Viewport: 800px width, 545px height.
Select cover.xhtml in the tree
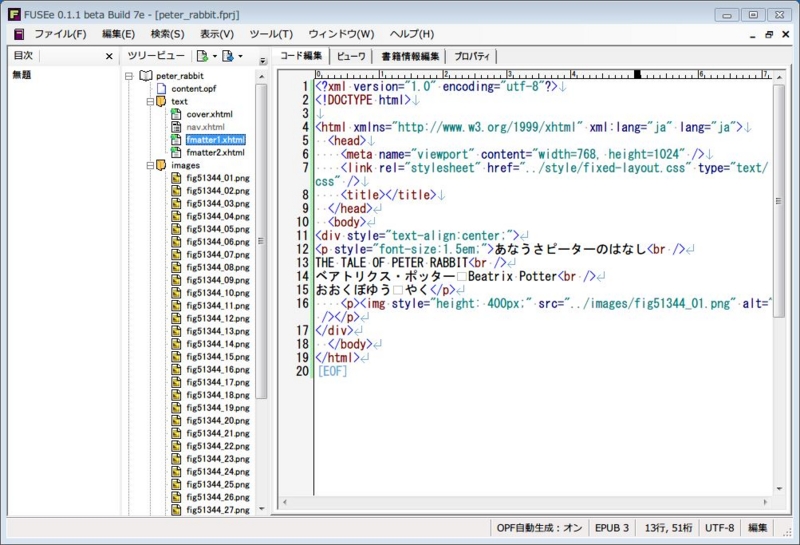[x=209, y=114]
